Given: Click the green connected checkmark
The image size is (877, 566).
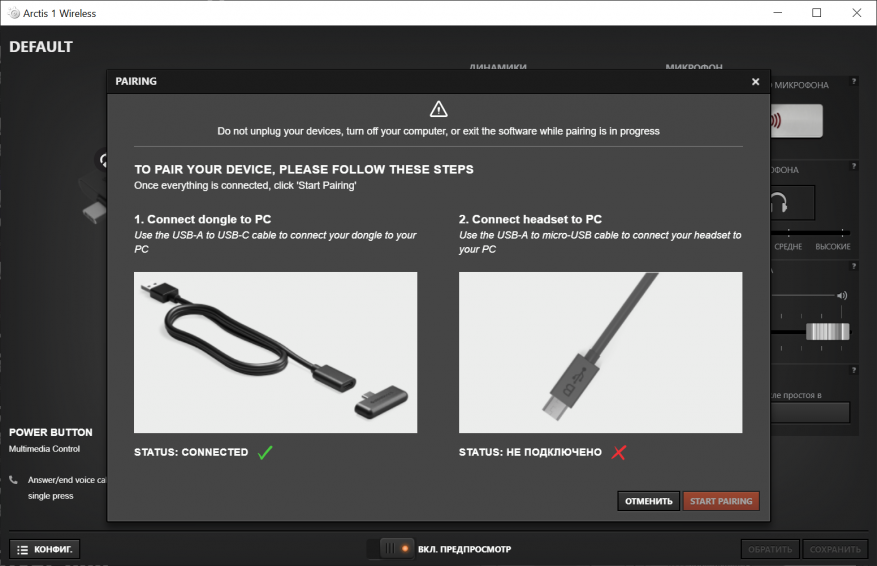Looking at the screenshot, I should pyautogui.click(x=265, y=452).
